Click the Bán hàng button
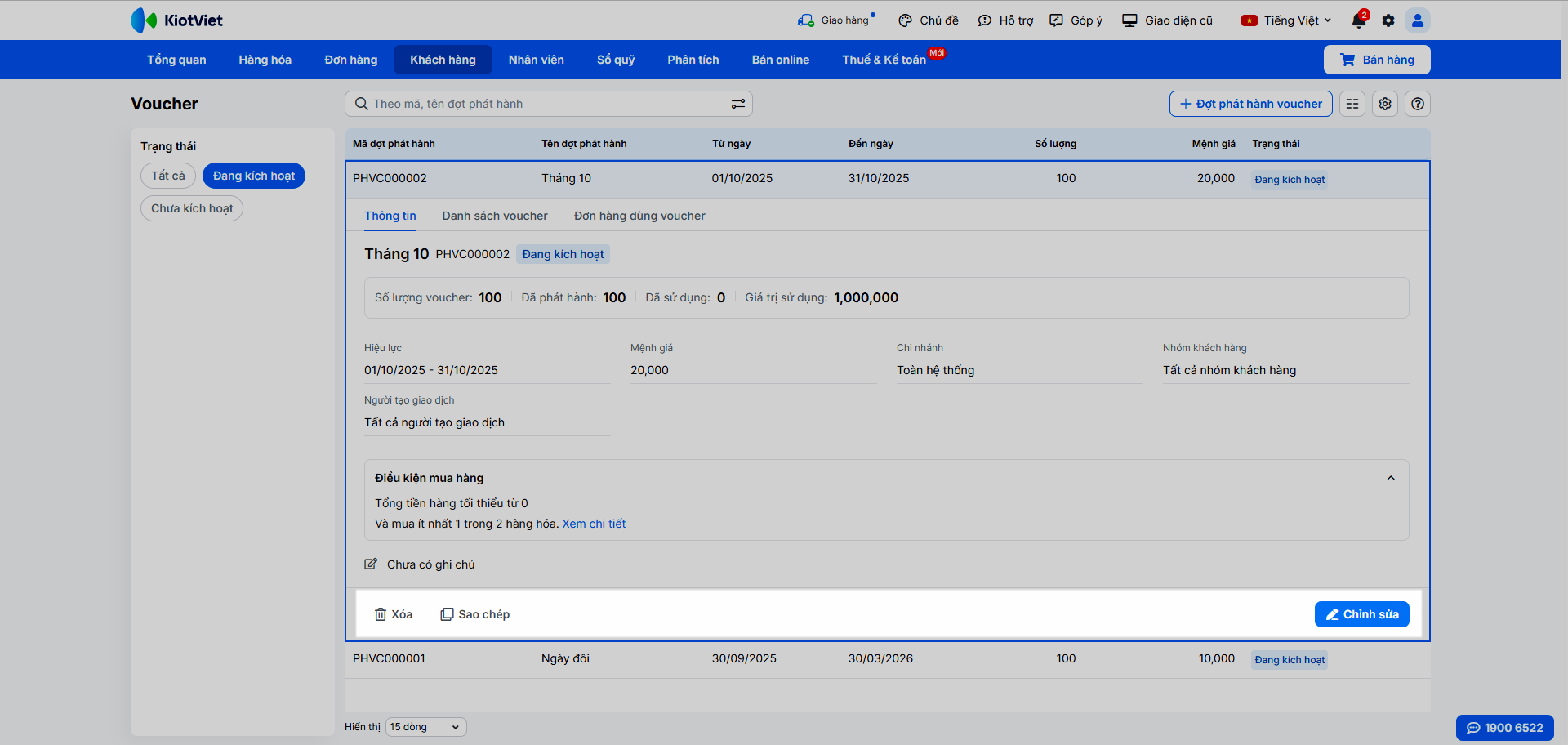1568x745 pixels. 1377,60
